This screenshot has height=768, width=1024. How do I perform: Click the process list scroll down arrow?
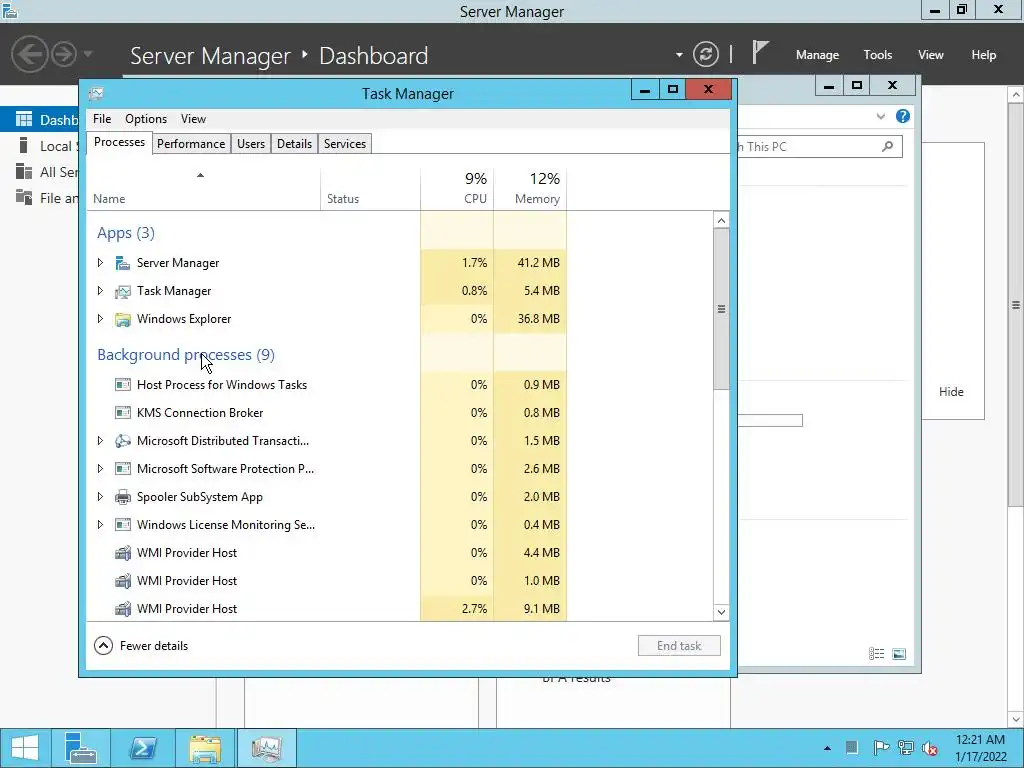pos(721,612)
